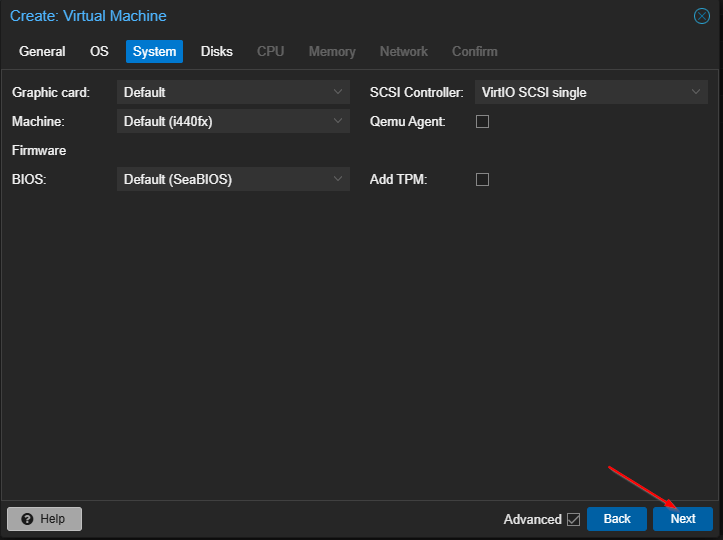Open the SCSI Controller dropdown
Image resolution: width=723 pixels, height=540 pixels.
tap(591, 92)
